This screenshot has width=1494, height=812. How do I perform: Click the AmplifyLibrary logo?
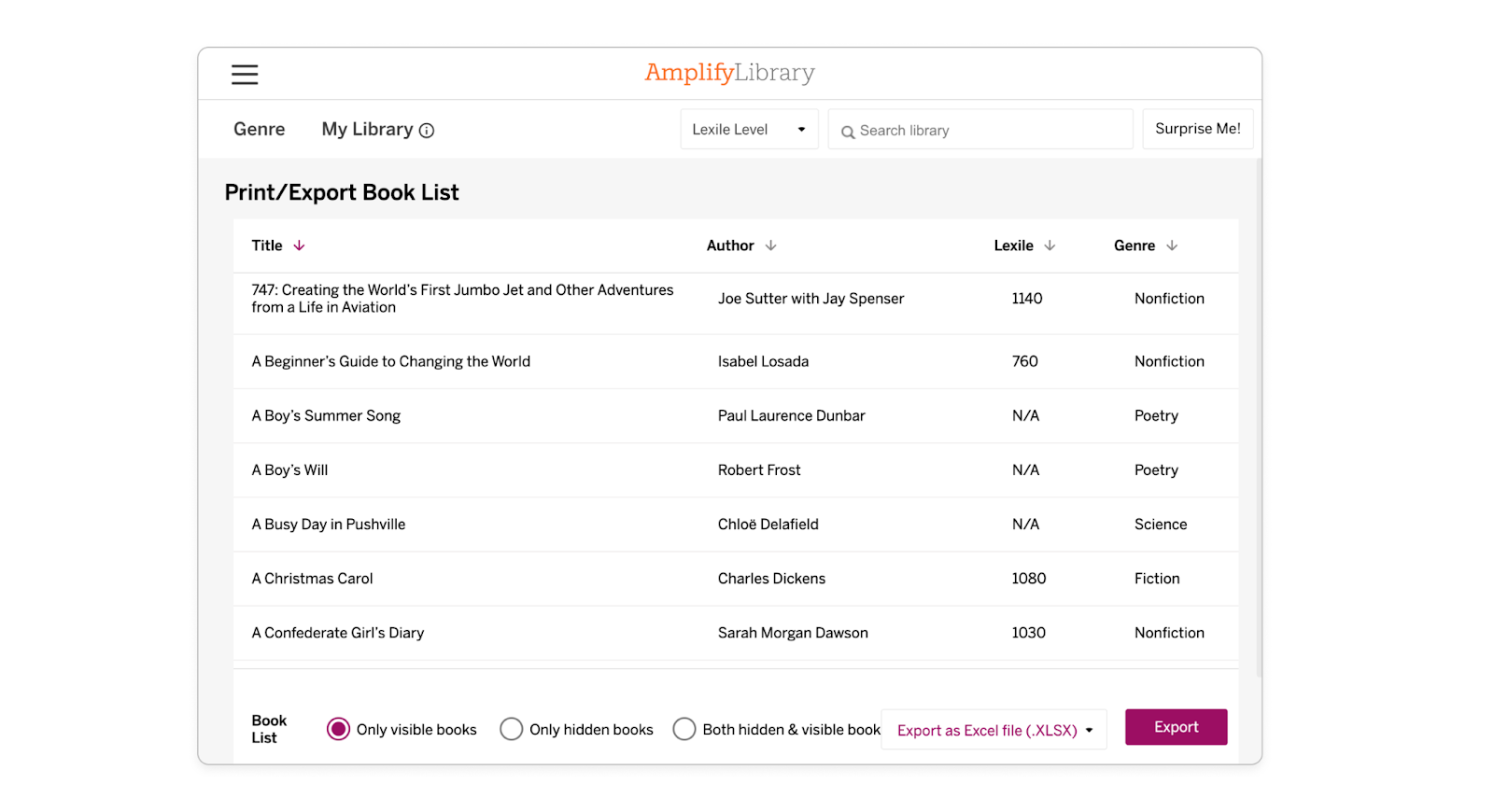coord(729,72)
